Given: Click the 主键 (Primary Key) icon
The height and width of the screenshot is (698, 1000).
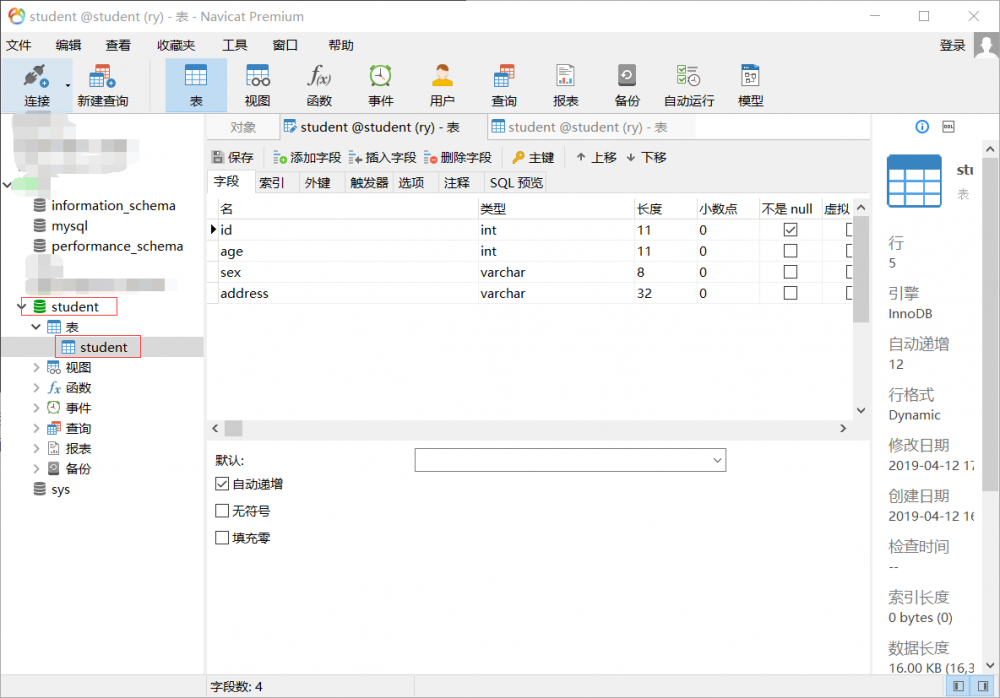Looking at the screenshot, I should 533,157.
